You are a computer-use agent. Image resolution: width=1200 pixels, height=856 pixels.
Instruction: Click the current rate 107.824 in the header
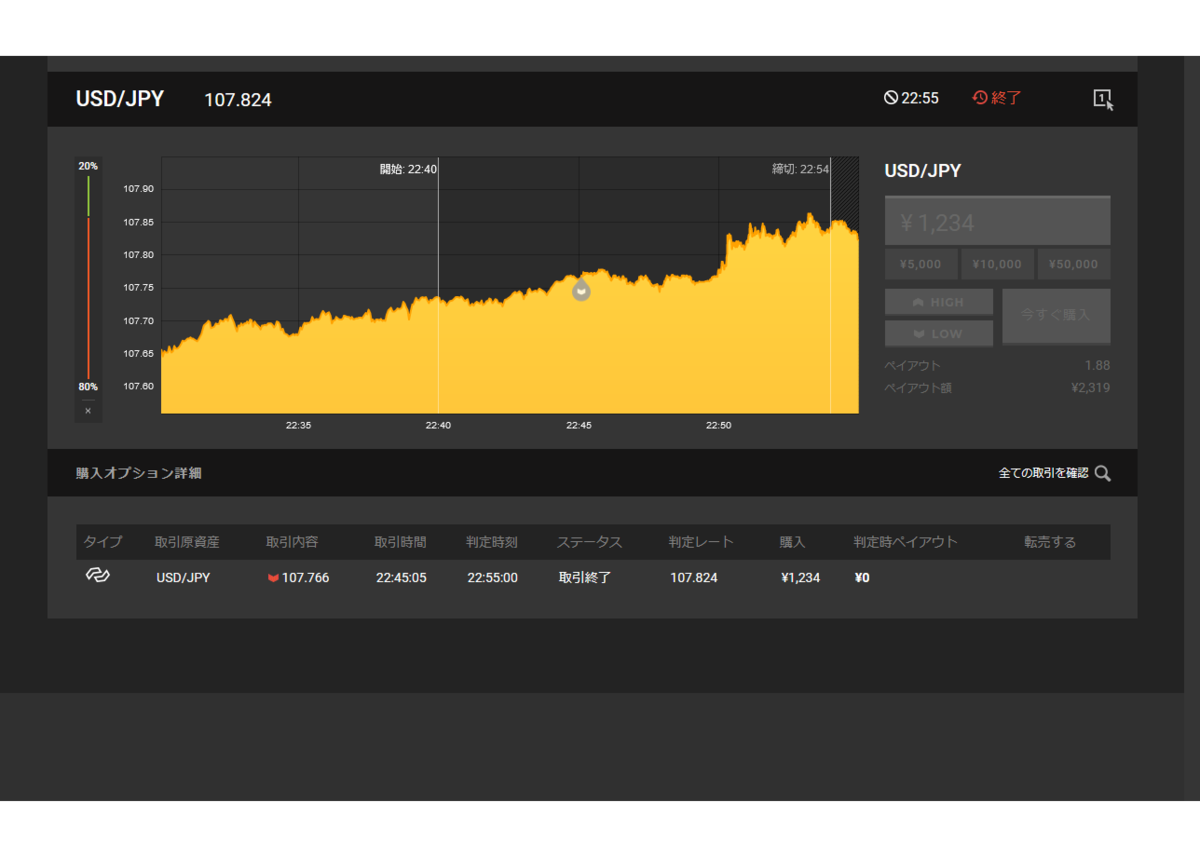[x=238, y=100]
